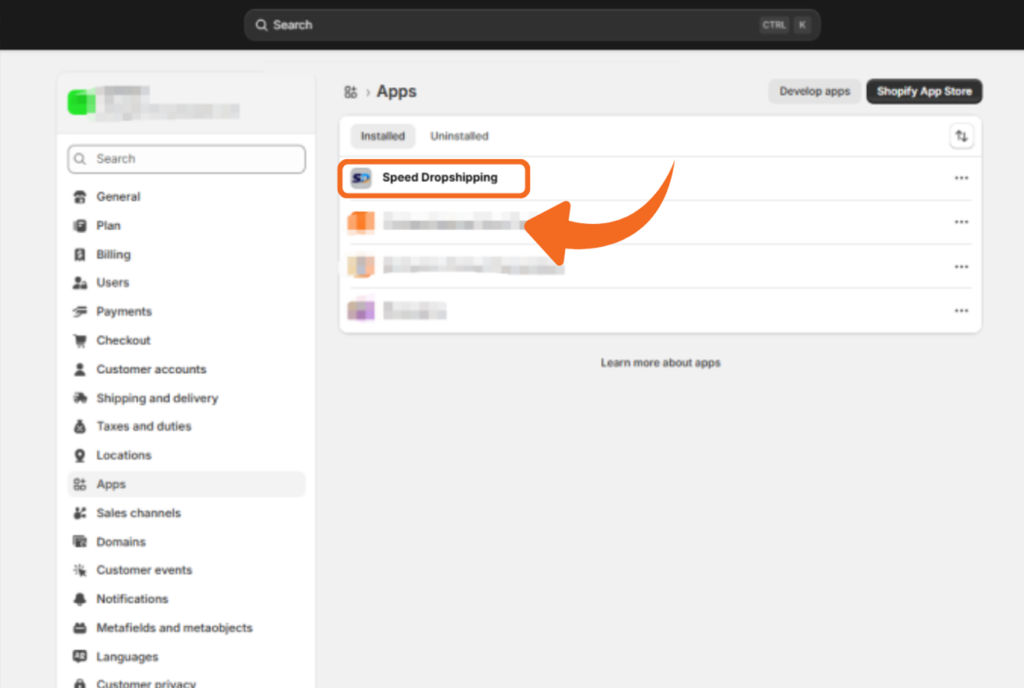Go to Taxes and duties settings
The height and width of the screenshot is (688, 1024).
143,426
